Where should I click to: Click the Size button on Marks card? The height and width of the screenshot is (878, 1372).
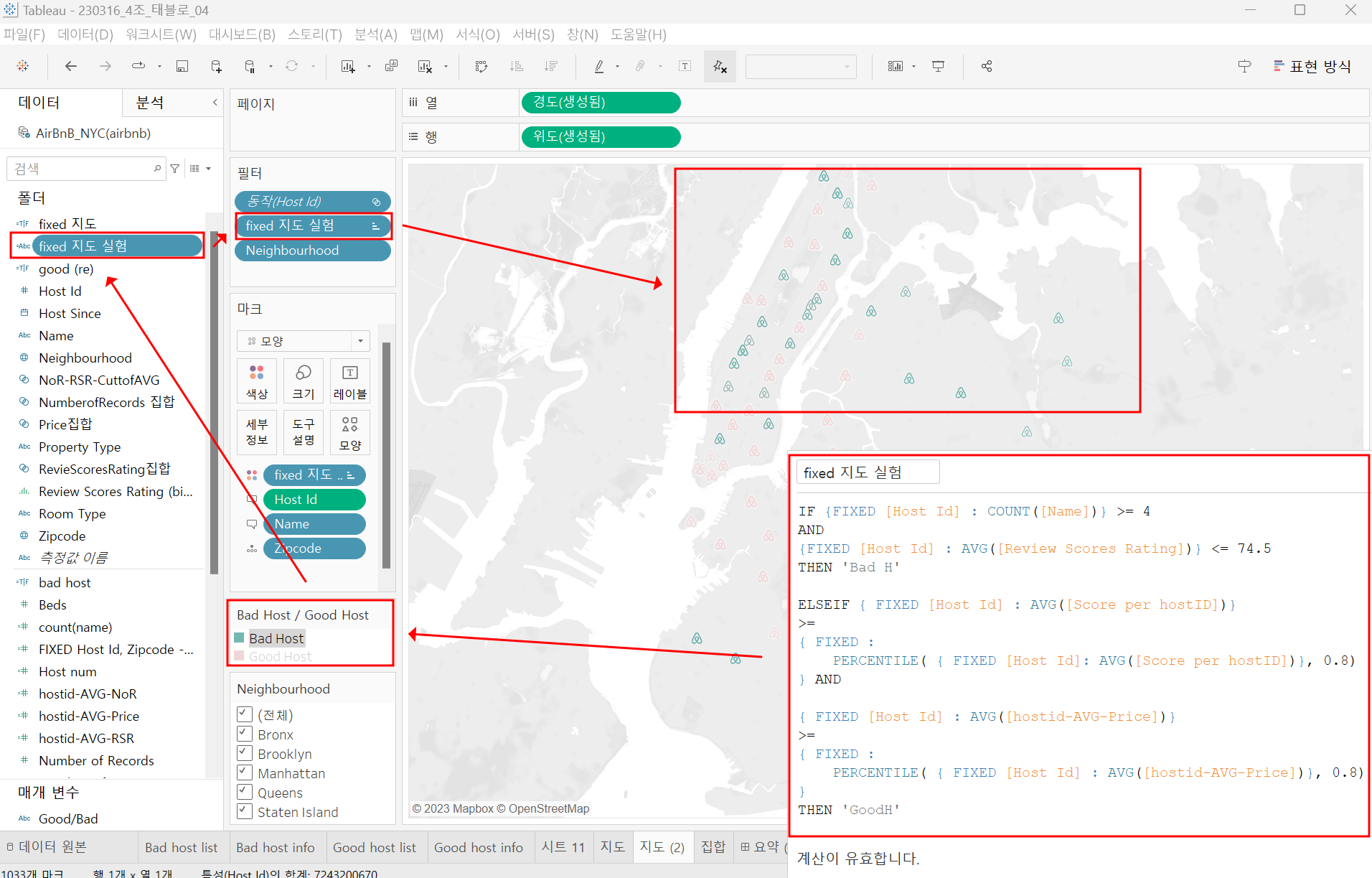[304, 381]
